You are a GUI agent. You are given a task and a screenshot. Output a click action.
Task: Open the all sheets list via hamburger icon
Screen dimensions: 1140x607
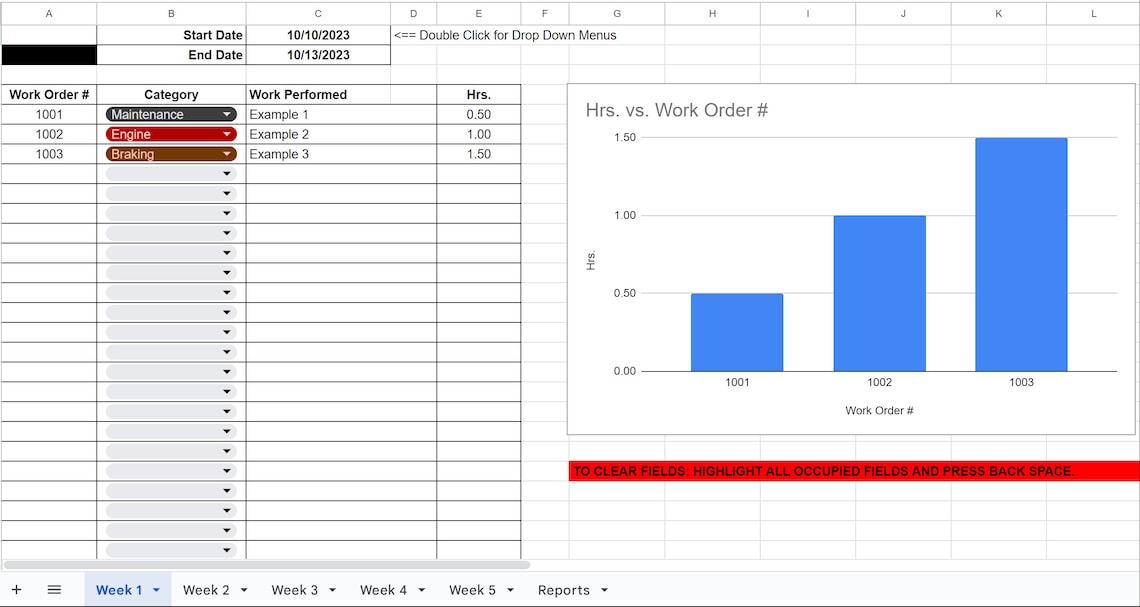click(55, 589)
